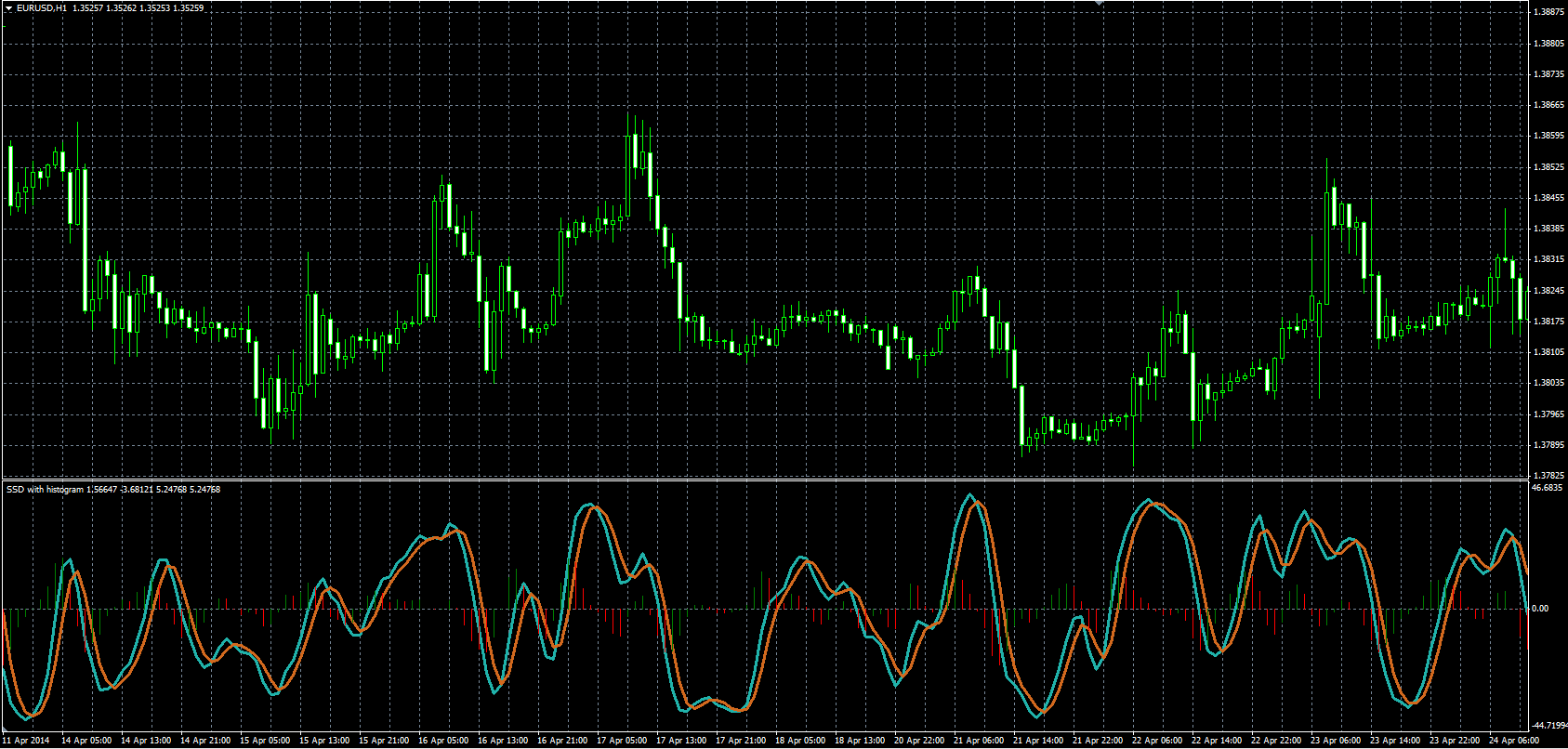This screenshot has height=749, width=1568.
Task: Click the 1.38525 price scale value
Action: [1548, 167]
